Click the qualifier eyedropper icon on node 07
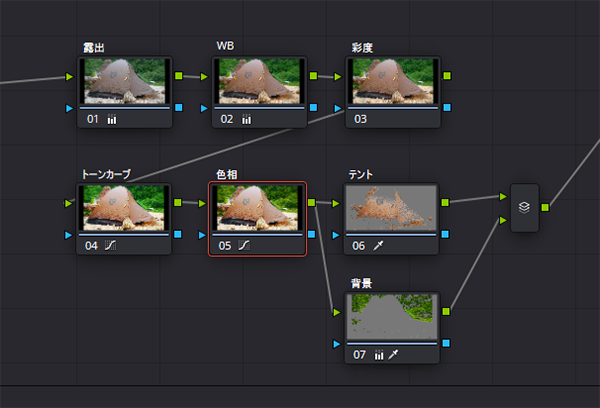Image resolution: width=600 pixels, height=408 pixels. pos(393,355)
